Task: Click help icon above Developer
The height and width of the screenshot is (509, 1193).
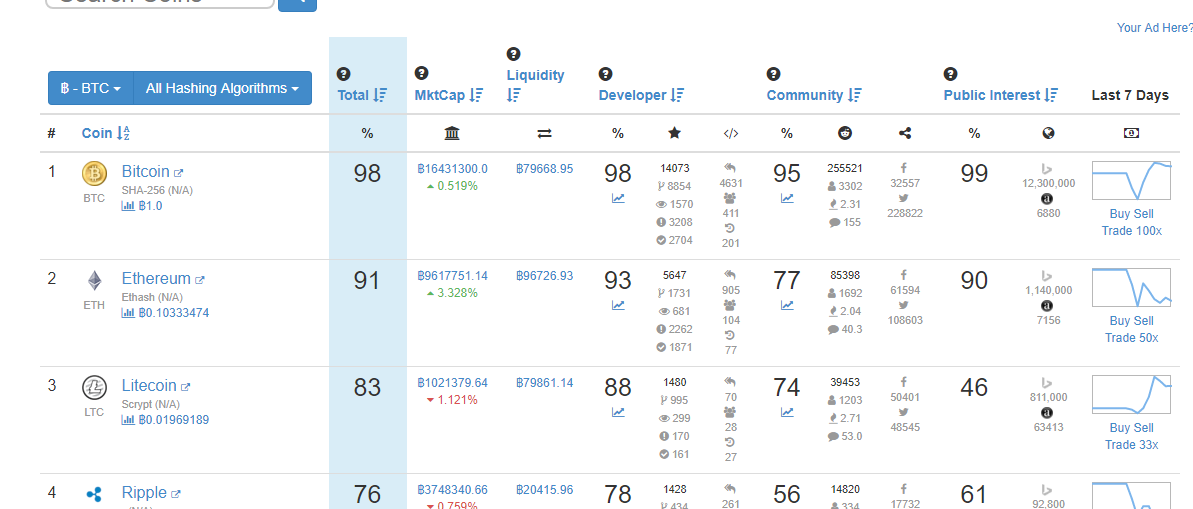Action: [606, 74]
